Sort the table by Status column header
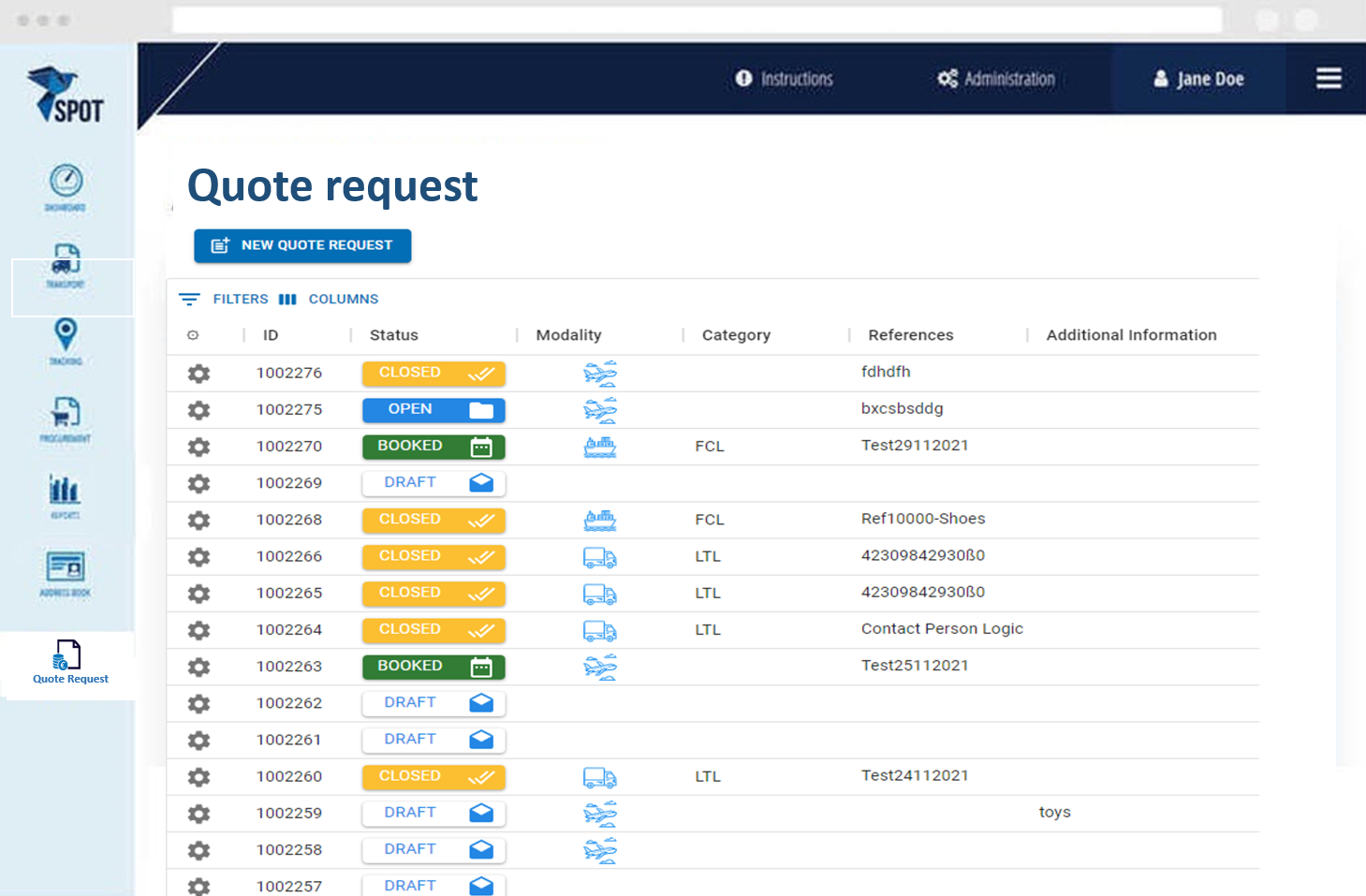 [x=394, y=335]
